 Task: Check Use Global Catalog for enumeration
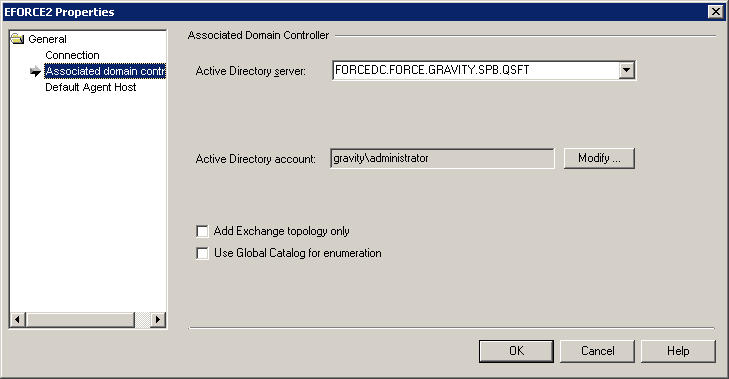point(202,253)
